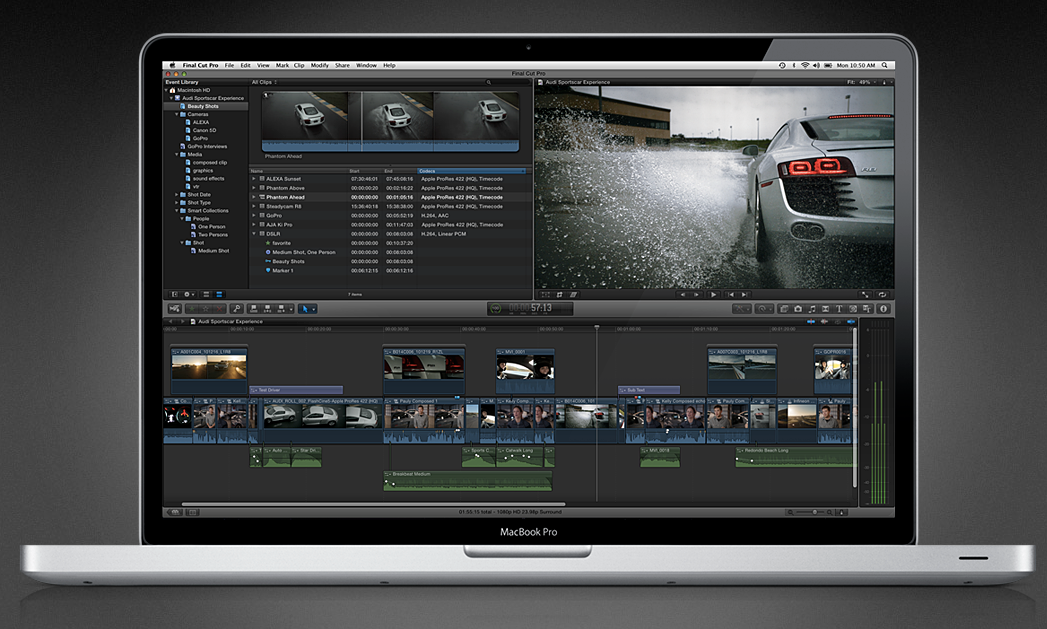Image resolution: width=1047 pixels, height=629 pixels.
Task: Open the edit mode dropdown arrow beside Append
Action: [x=291, y=308]
